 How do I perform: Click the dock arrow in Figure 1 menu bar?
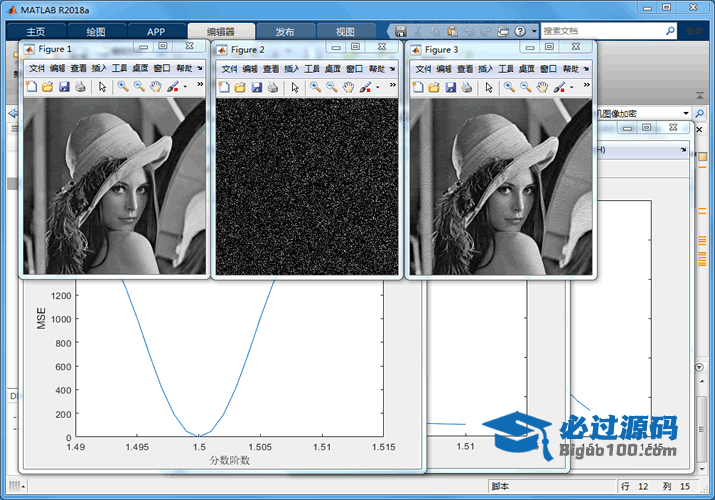200,68
